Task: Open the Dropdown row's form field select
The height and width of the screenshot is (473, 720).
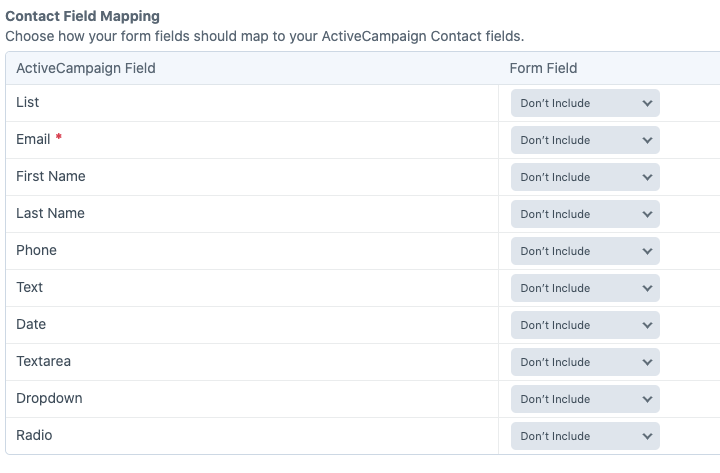Action: (x=585, y=399)
